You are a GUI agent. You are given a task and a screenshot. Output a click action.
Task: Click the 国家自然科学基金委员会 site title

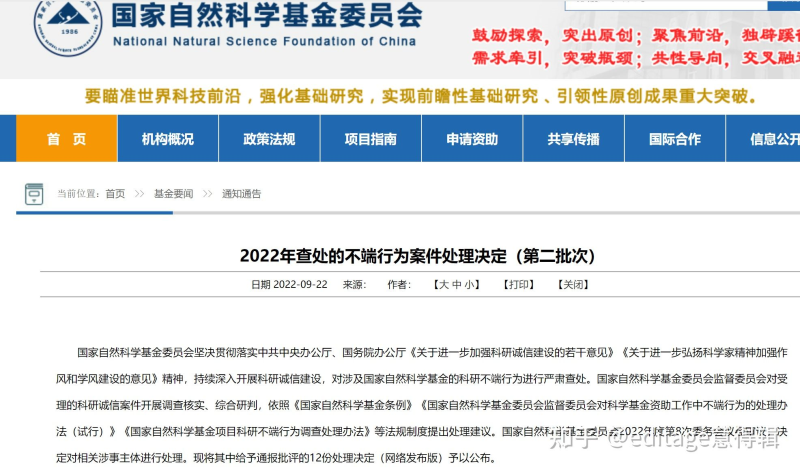[267, 17]
